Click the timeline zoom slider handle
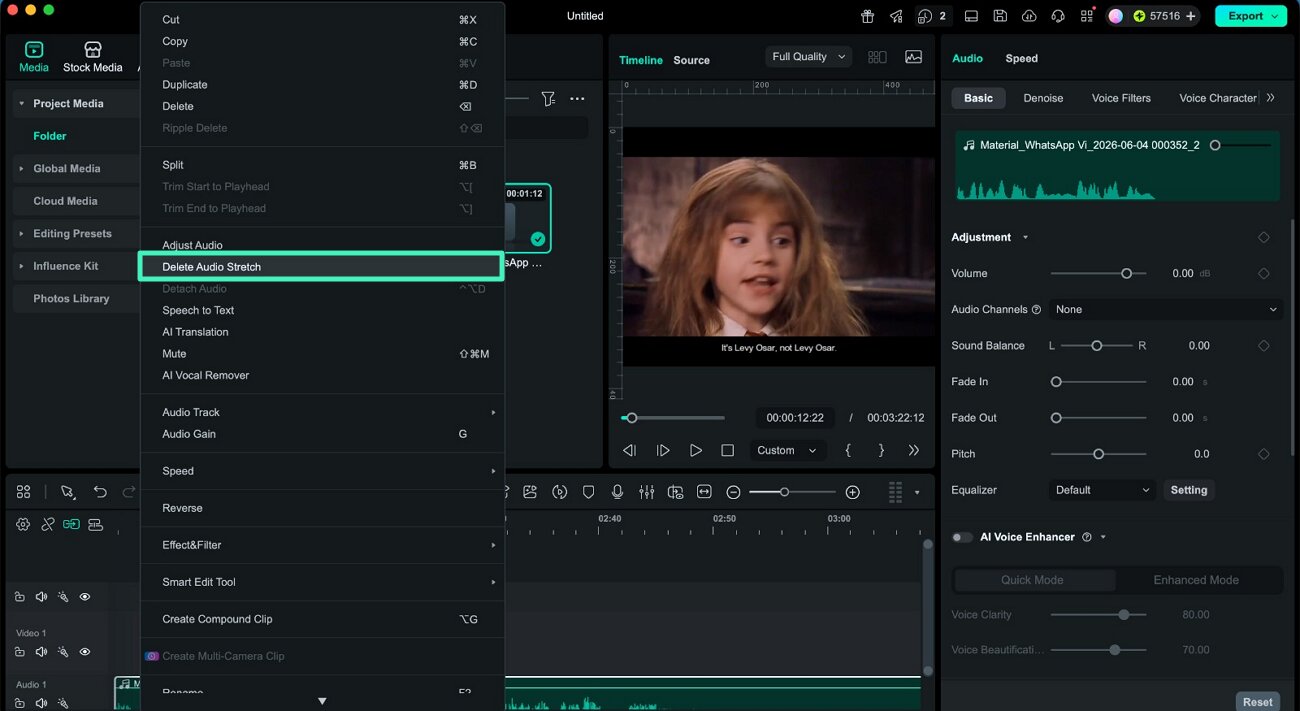 785,492
